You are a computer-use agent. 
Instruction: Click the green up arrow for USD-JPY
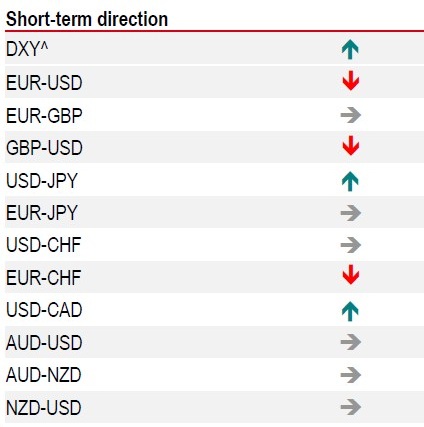click(350, 181)
